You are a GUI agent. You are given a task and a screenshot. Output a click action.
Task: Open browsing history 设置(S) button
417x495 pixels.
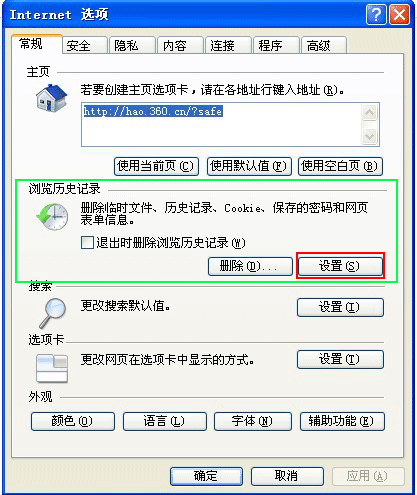340,266
